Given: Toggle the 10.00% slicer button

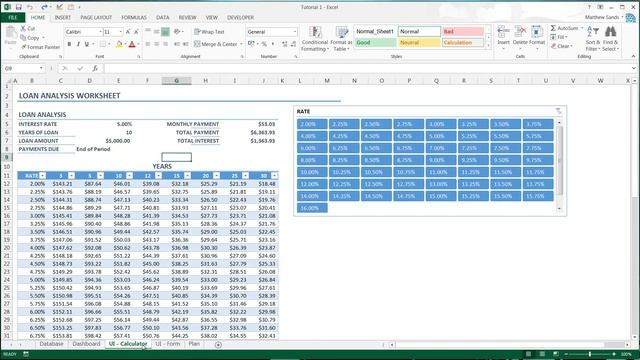Looking at the screenshot, I should 312,172.
